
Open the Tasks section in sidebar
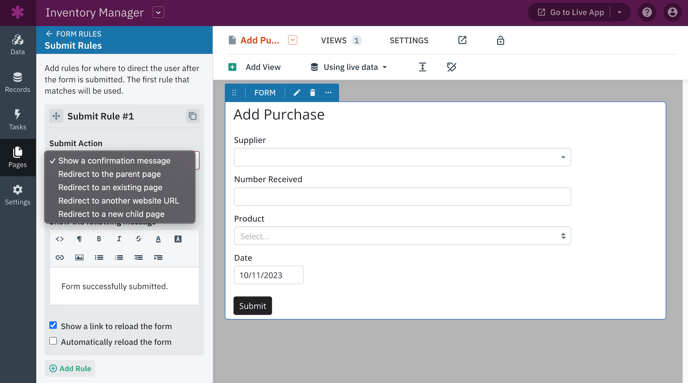coord(18,120)
